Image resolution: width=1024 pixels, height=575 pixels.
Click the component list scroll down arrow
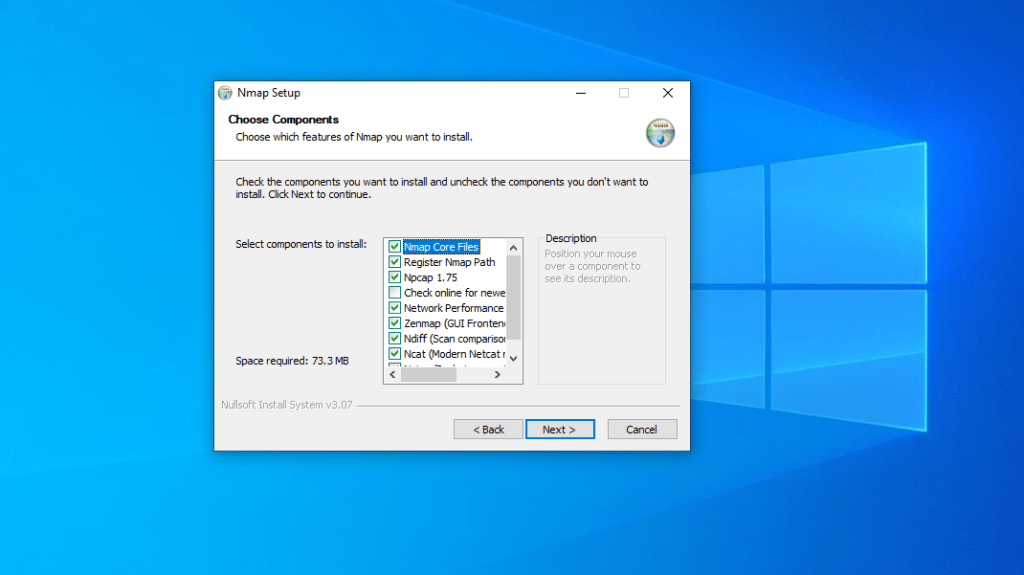[514, 358]
